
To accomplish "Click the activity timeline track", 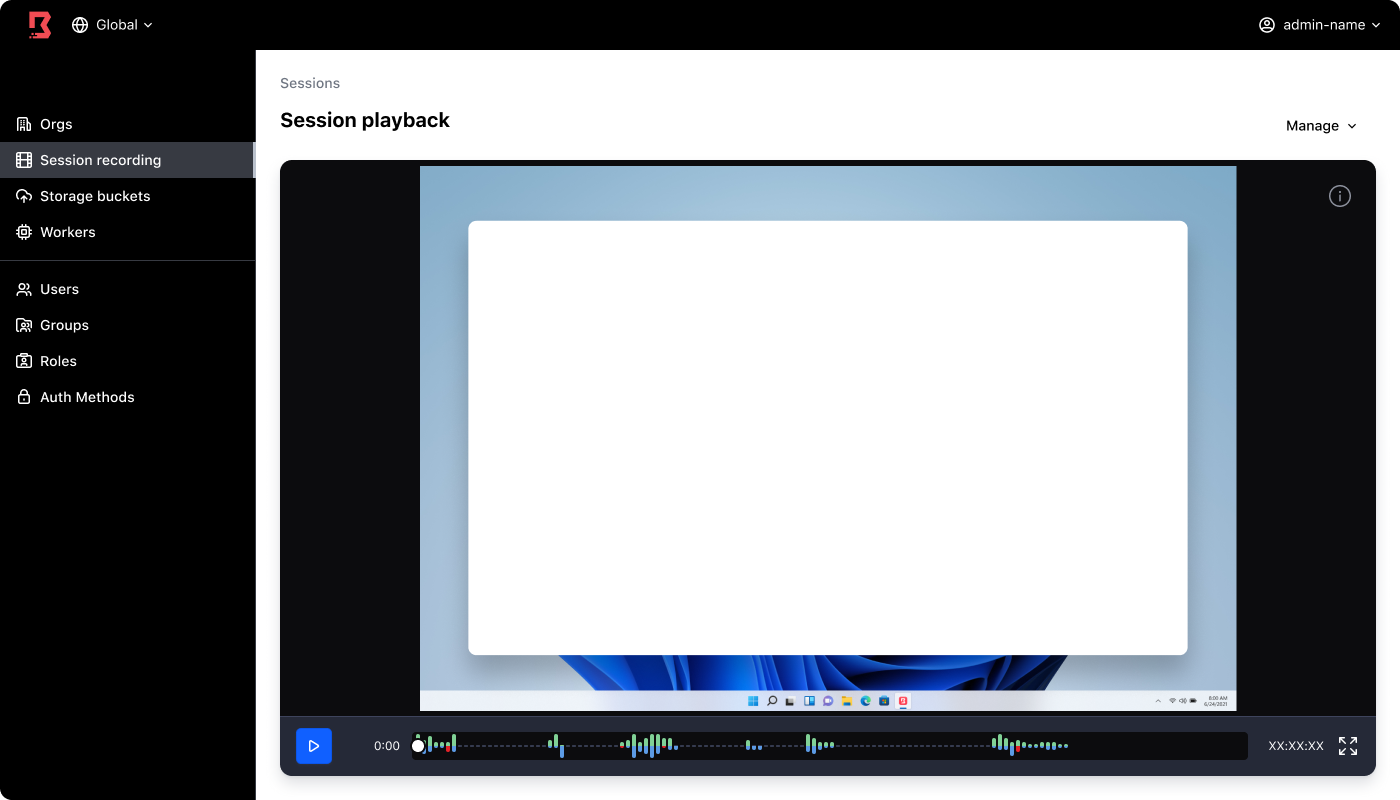I will pyautogui.click(x=830, y=746).
